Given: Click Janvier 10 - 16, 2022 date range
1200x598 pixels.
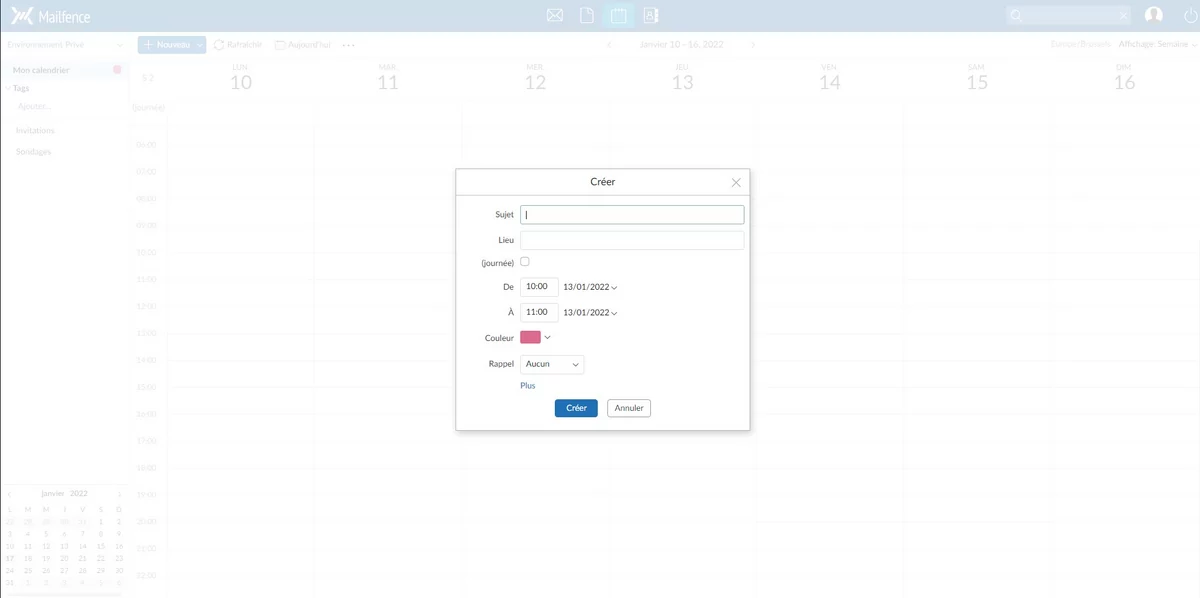Looking at the screenshot, I should 682,45.
